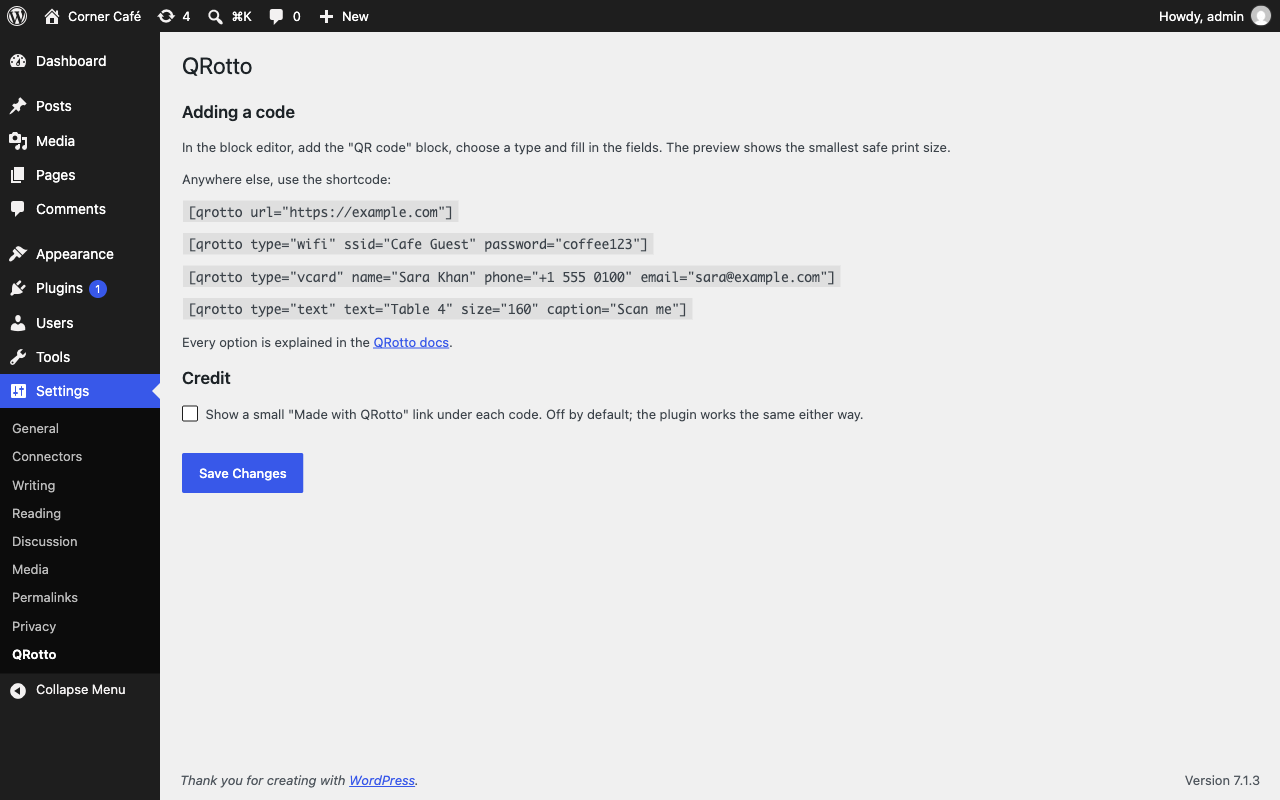Click the Posts pushpin icon
This screenshot has width=1280, height=800.
pyautogui.click(x=18, y=106)
